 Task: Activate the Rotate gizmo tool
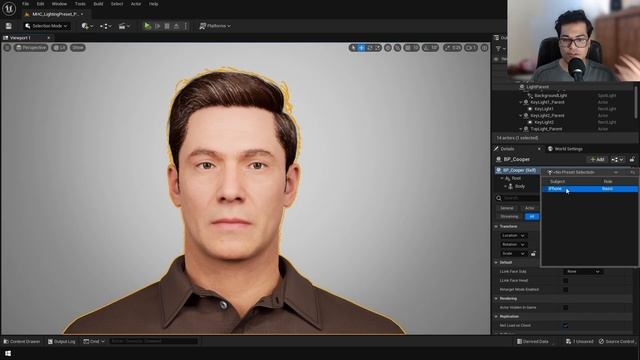click(370, 48)
